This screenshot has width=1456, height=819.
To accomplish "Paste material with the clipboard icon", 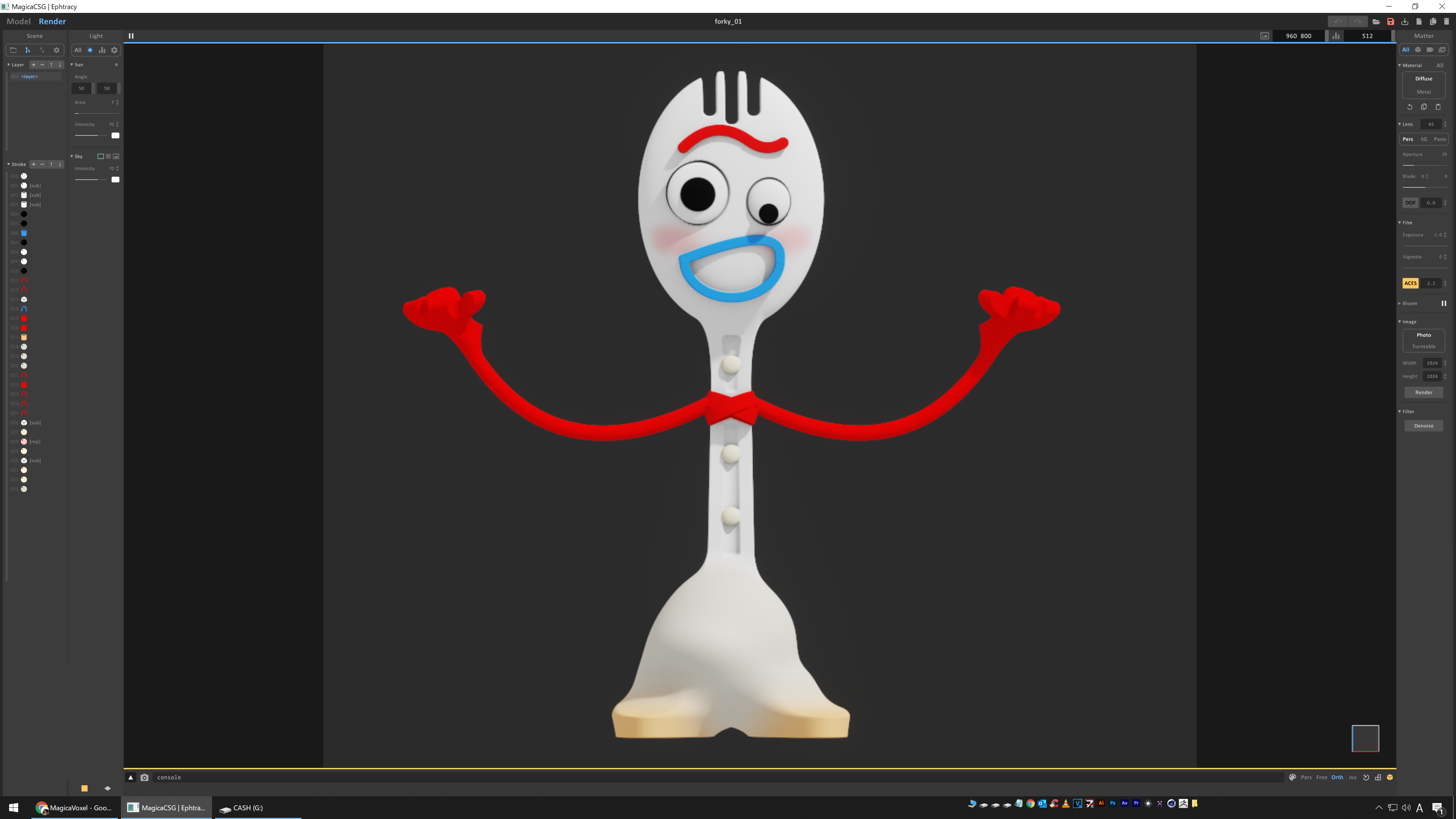I will point(1439,107).
